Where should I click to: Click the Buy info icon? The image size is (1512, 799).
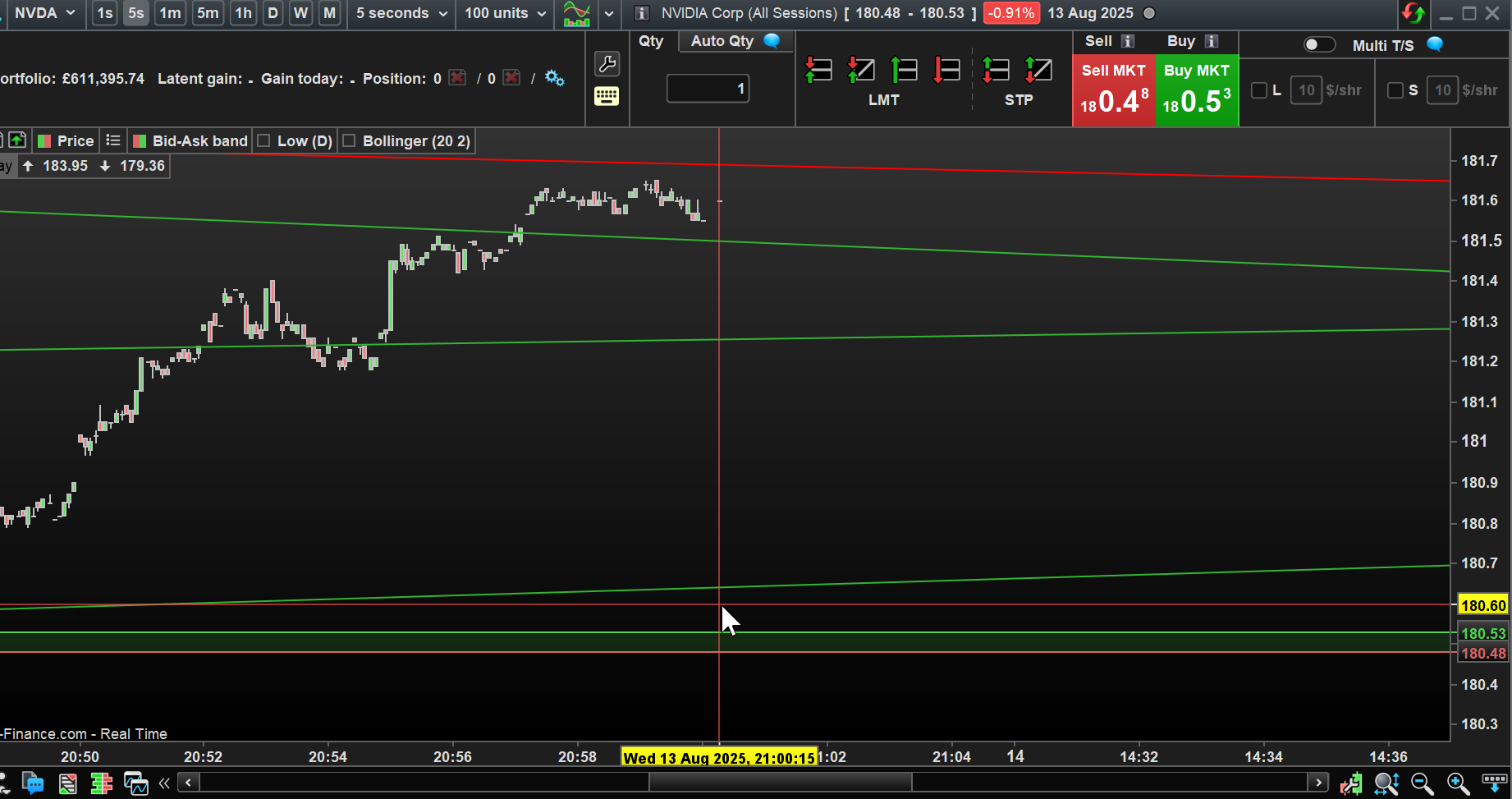1212,41
